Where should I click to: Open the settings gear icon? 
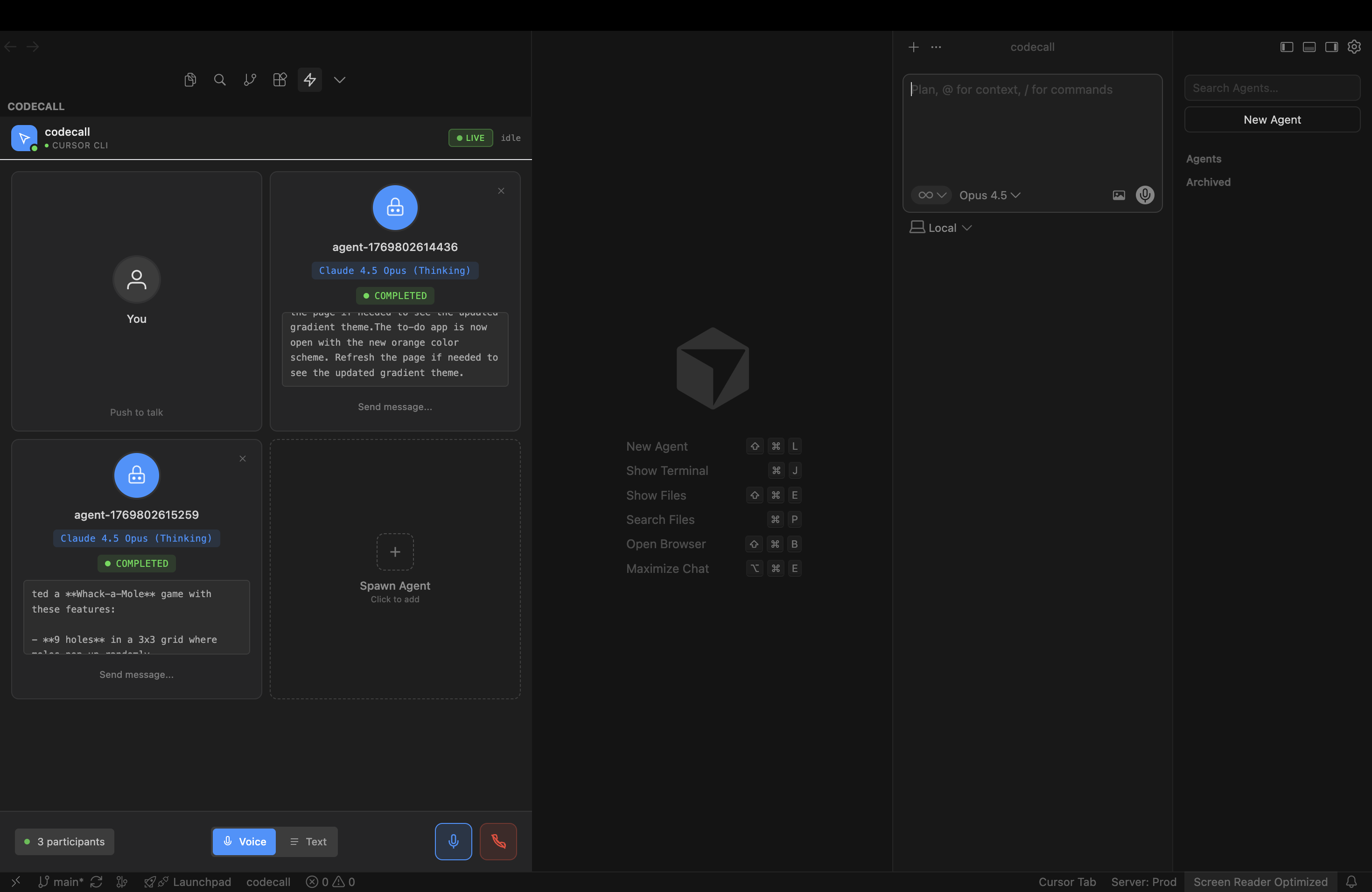coord(1353,47)
